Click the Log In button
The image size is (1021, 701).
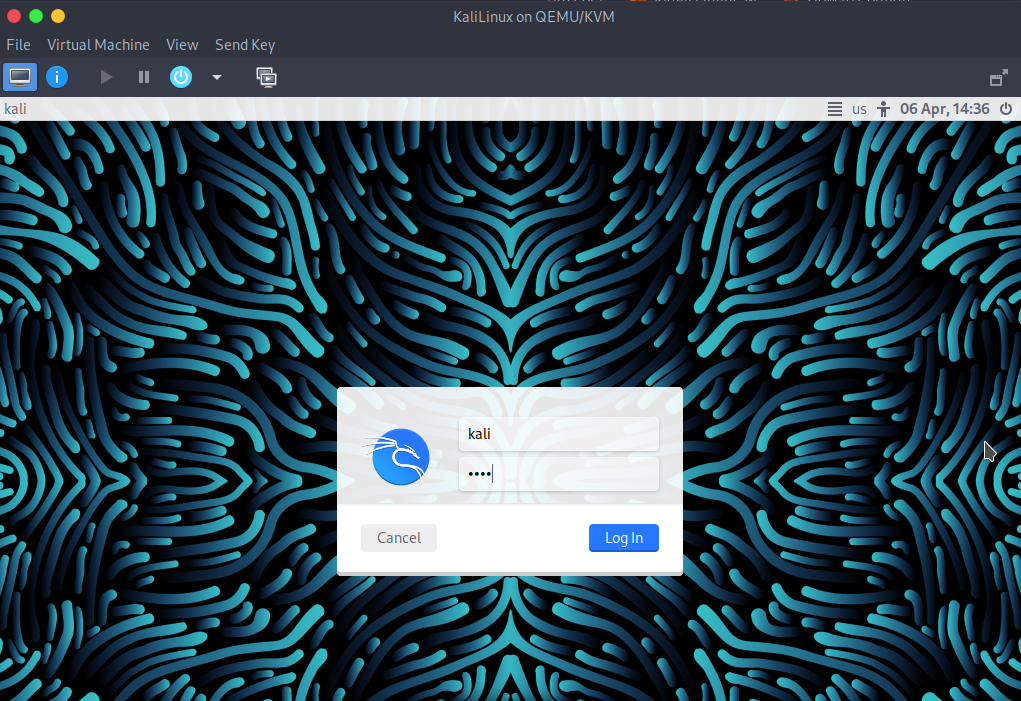click(624, 538)
